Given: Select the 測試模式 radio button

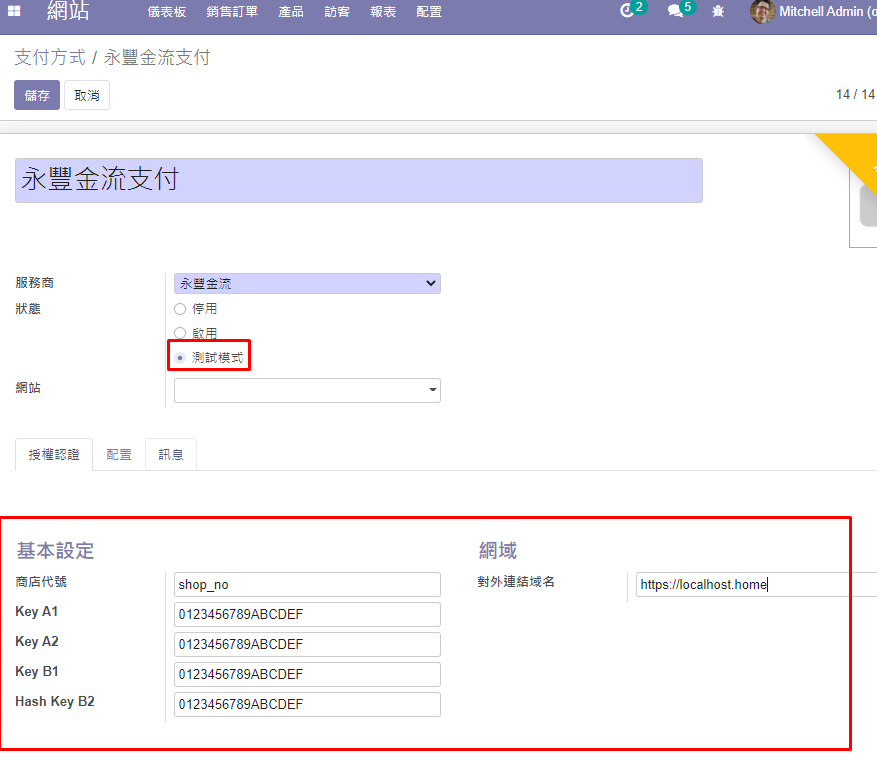Looking at the screenshot, I should (180, 358).
